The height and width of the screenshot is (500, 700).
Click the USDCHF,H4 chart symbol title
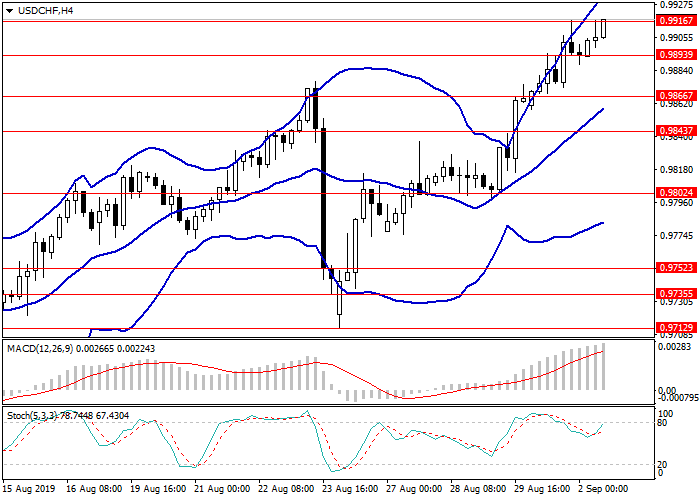[40, 10]
